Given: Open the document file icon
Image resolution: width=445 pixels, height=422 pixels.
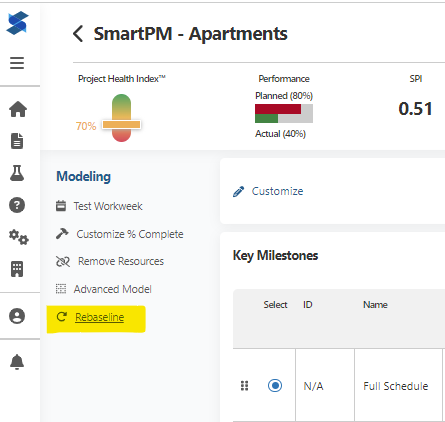Looking at the screenshot, I should coord(17,141).
